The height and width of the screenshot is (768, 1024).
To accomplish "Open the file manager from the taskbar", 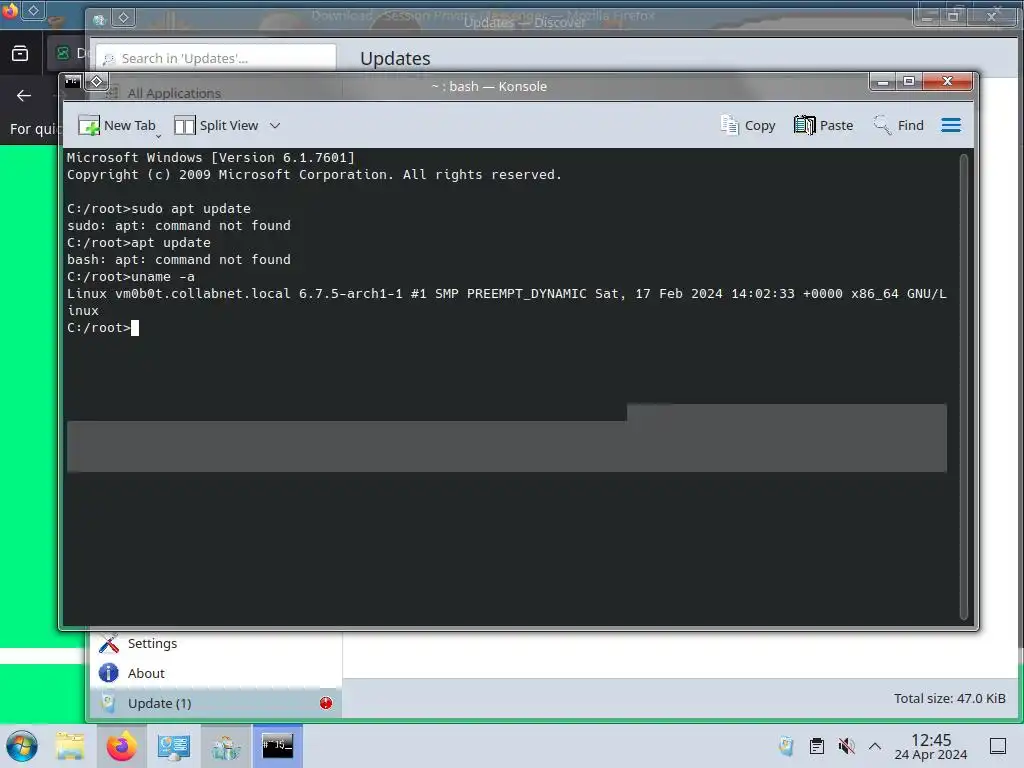I will [70, 746].
